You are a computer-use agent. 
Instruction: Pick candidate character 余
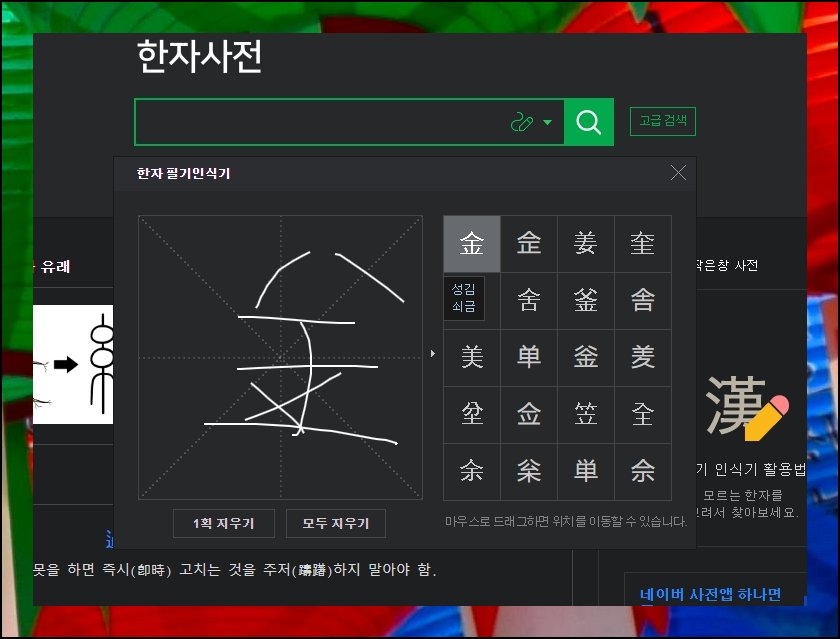472,471
